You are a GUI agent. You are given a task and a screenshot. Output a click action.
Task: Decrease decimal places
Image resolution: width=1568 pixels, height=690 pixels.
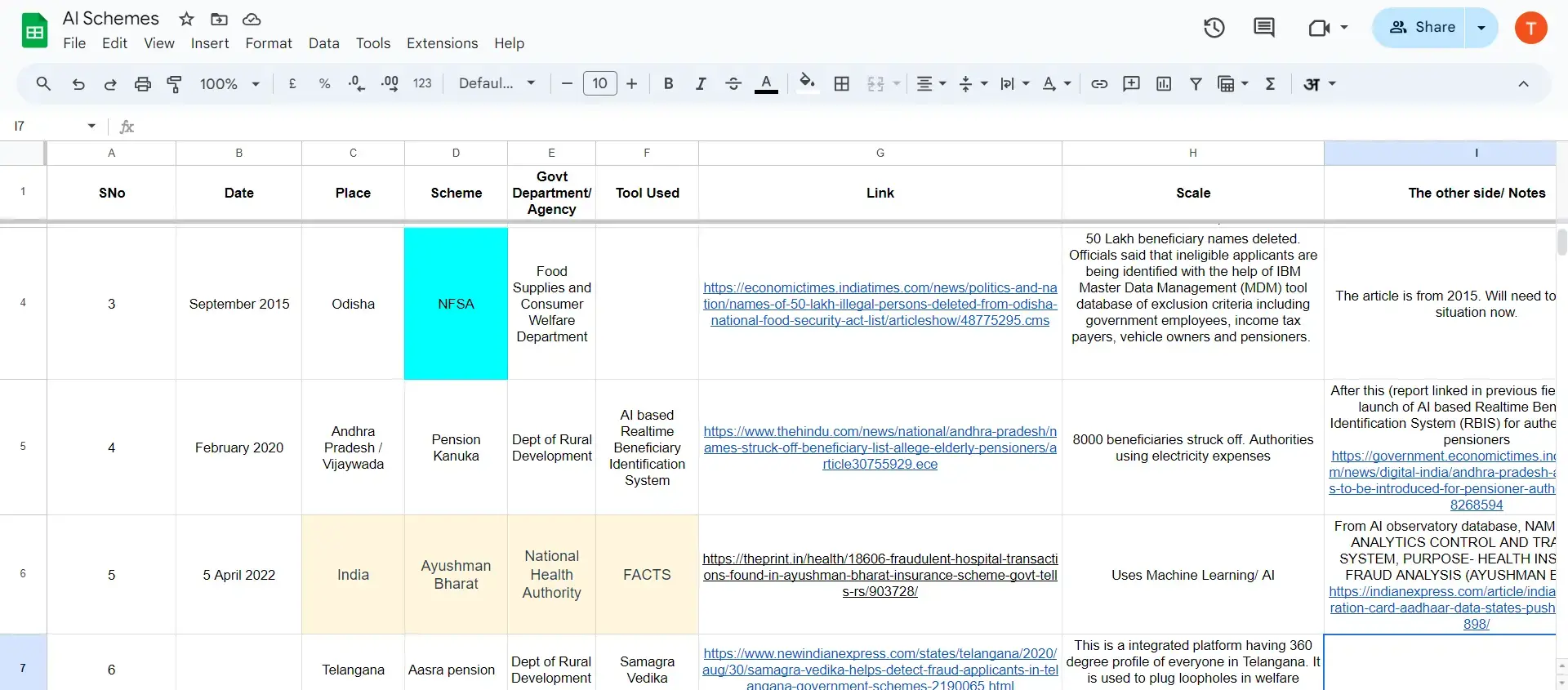point(357,83)
